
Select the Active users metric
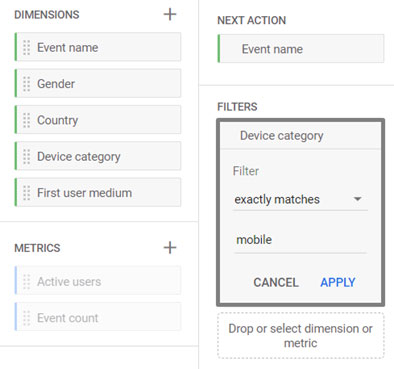(x=98, y=281)
